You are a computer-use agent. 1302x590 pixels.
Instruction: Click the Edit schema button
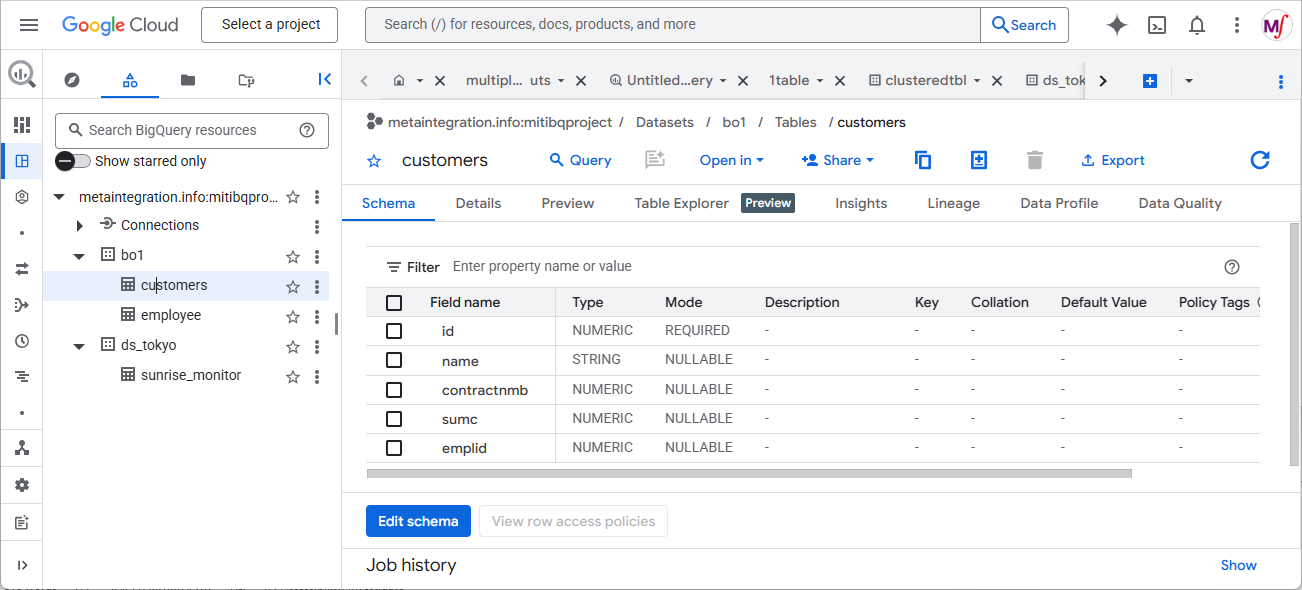coord(418,521)
